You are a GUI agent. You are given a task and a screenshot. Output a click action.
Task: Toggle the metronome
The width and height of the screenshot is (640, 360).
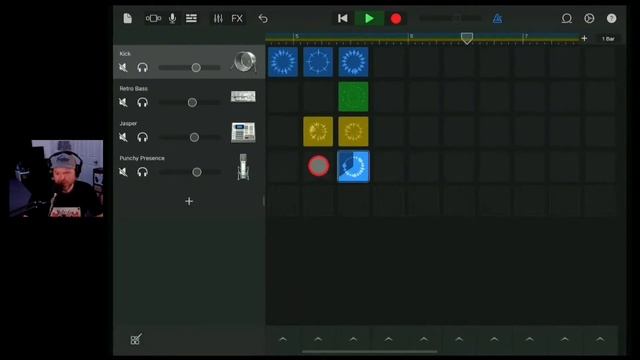(x=497, y=18)
